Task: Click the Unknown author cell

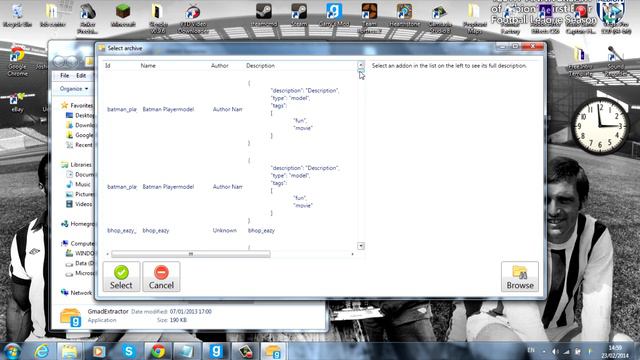Action: click(x=224, y=231)
